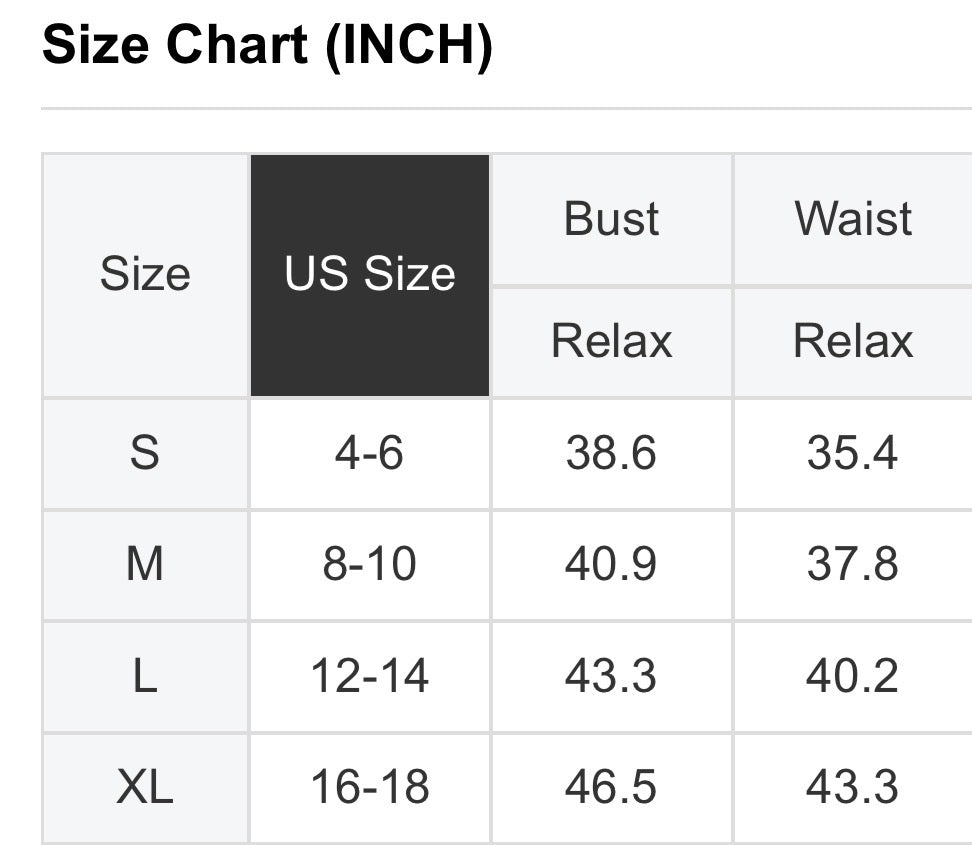Click the 46.5 bust value for XL
The width and height of the screenshot is (972, 845).
coord(611,787)
